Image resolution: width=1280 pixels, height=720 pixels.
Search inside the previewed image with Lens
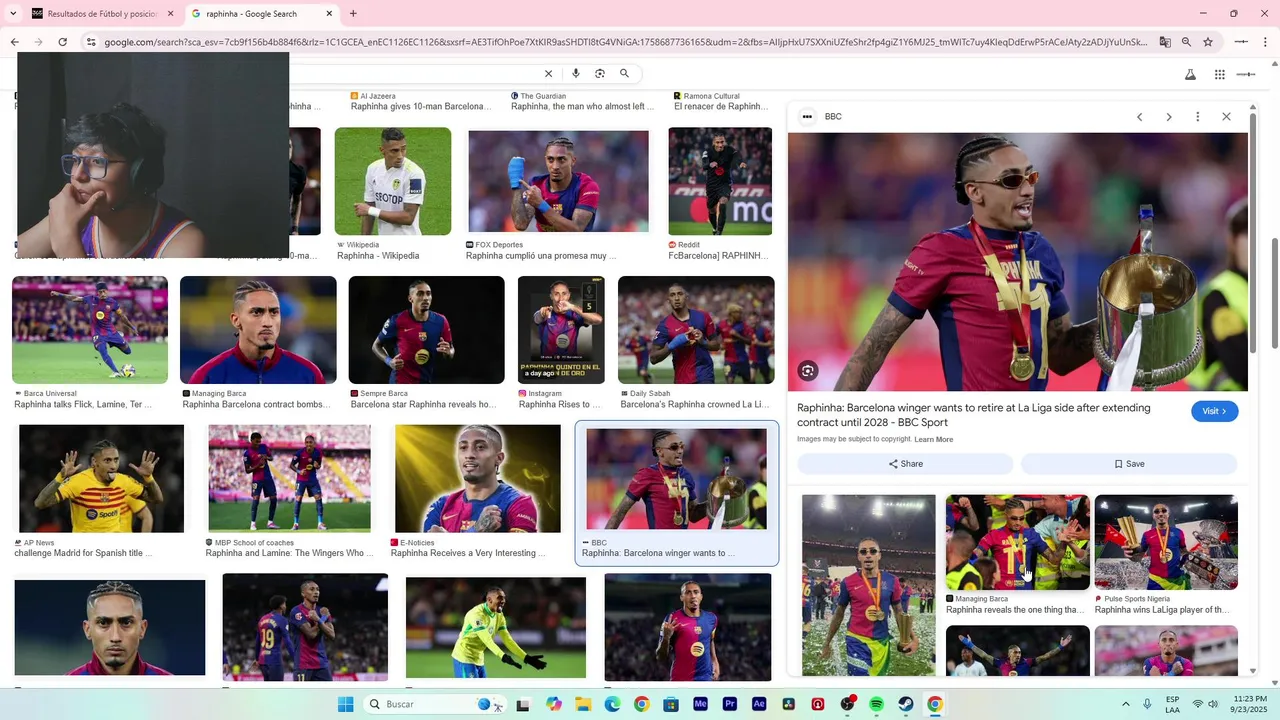coord(808,371)
